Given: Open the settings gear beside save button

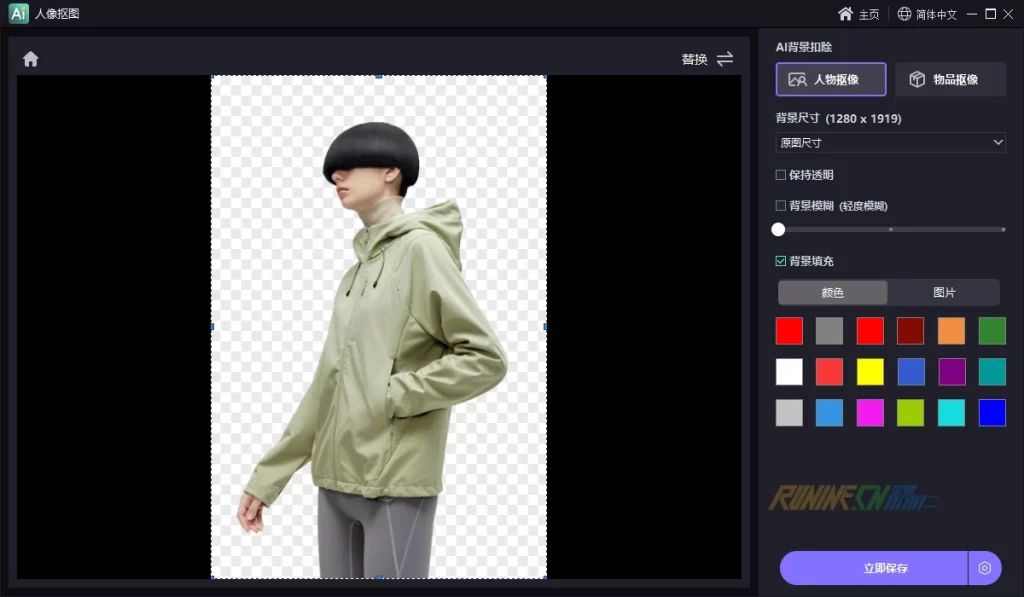Looking at the screenshot, I should pyautogui.click(x=985, y=568).
